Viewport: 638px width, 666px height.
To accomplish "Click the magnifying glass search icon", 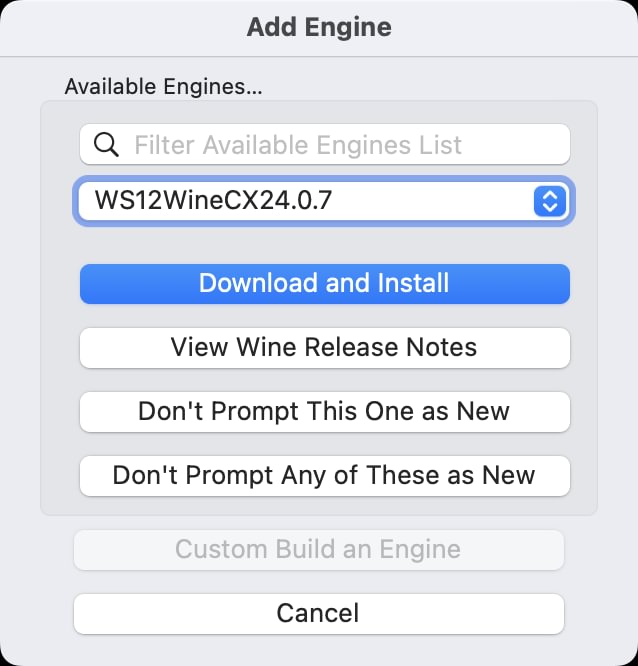I will pos(106,145).
